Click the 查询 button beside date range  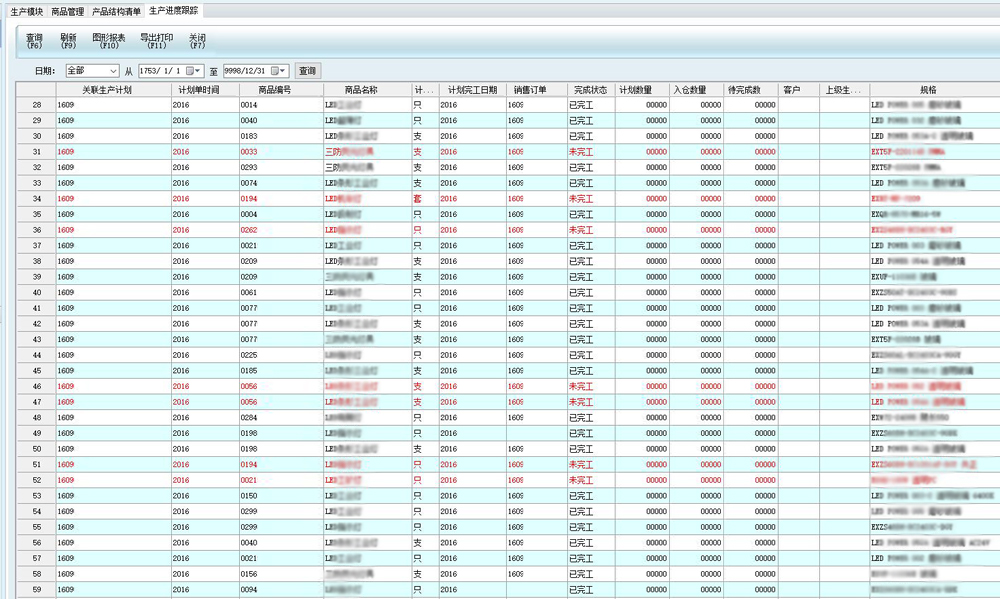307,71
